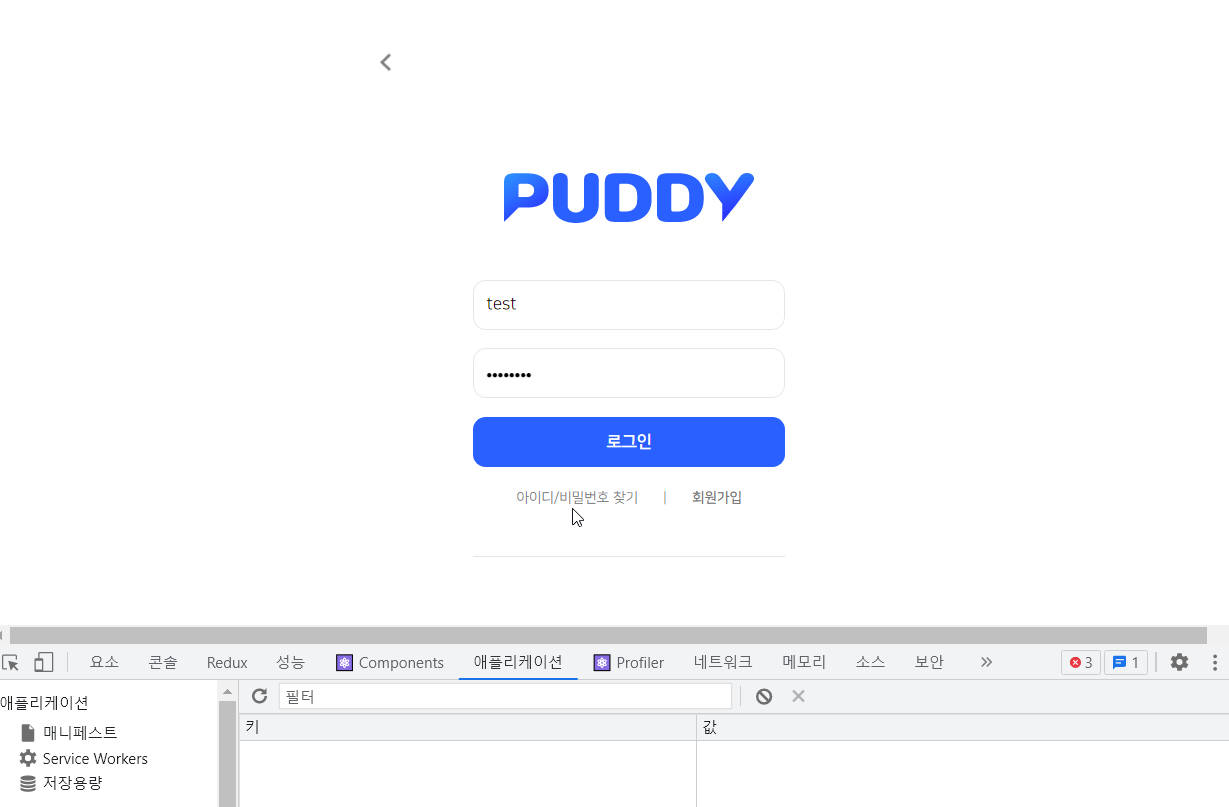The image size is (1229, 807).
Task: Click the Components tab React icon
Action: (345, 663)
